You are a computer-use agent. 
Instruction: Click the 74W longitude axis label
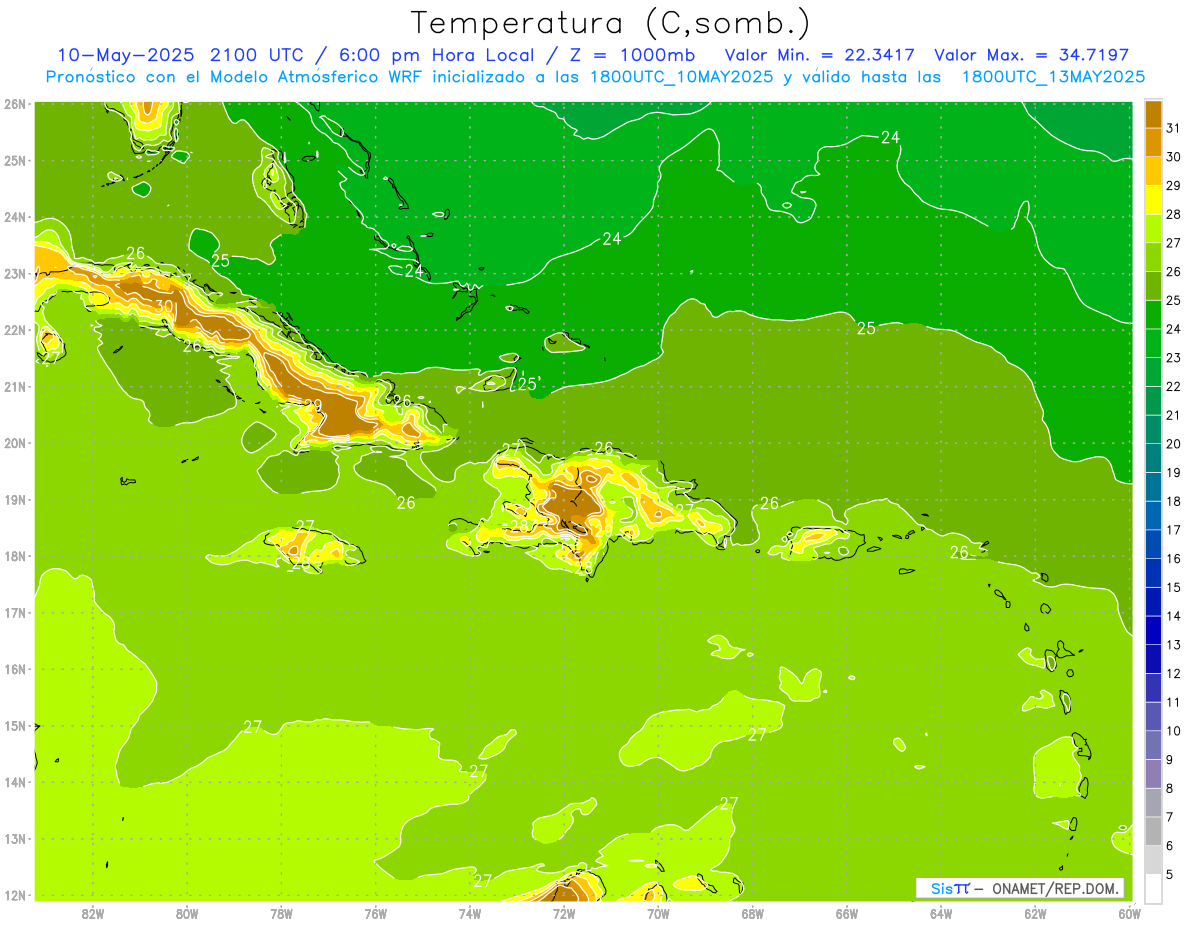pyautogui.click(x=470, y=913)
